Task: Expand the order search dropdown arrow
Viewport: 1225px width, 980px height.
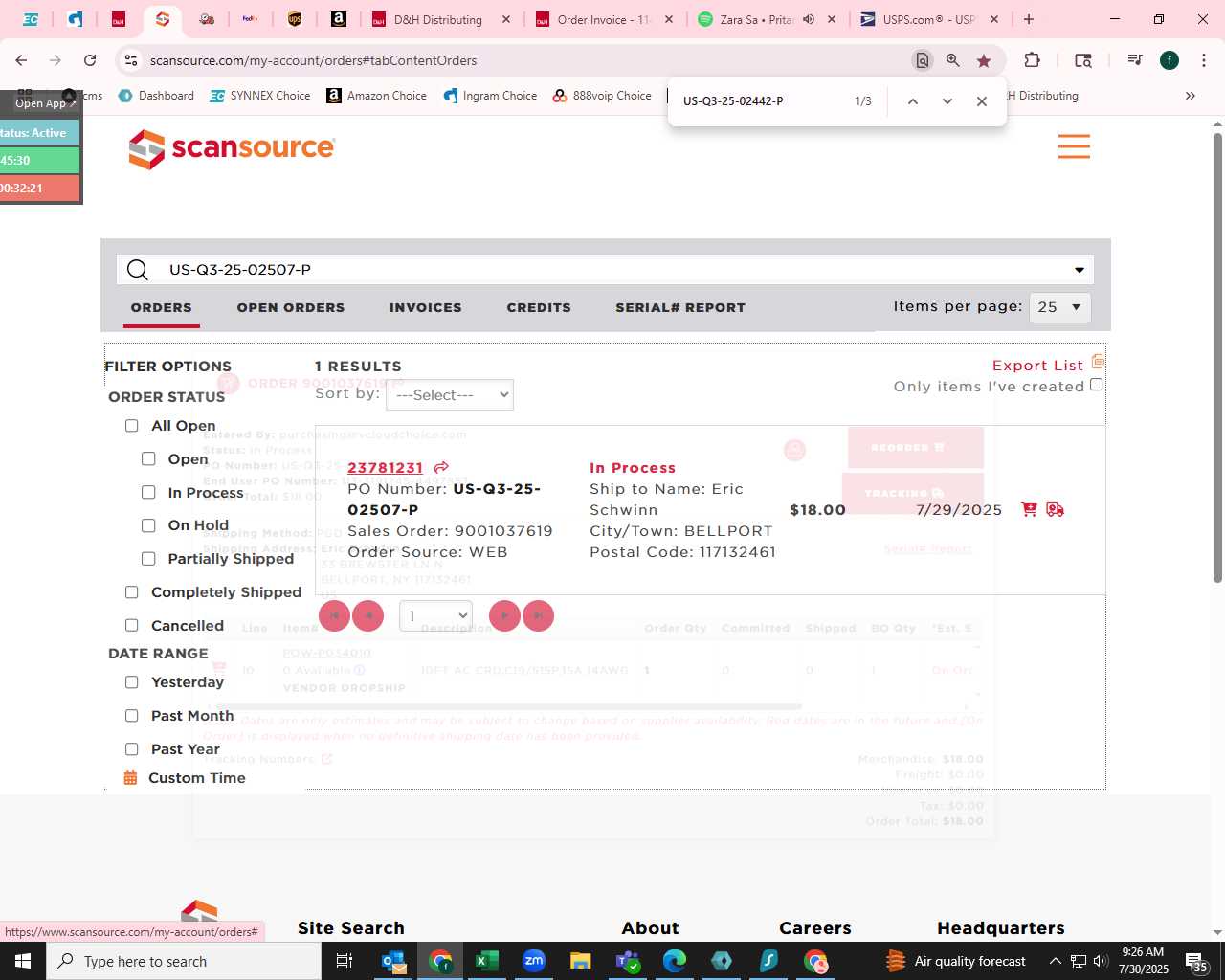Action: pos(1080,270)
